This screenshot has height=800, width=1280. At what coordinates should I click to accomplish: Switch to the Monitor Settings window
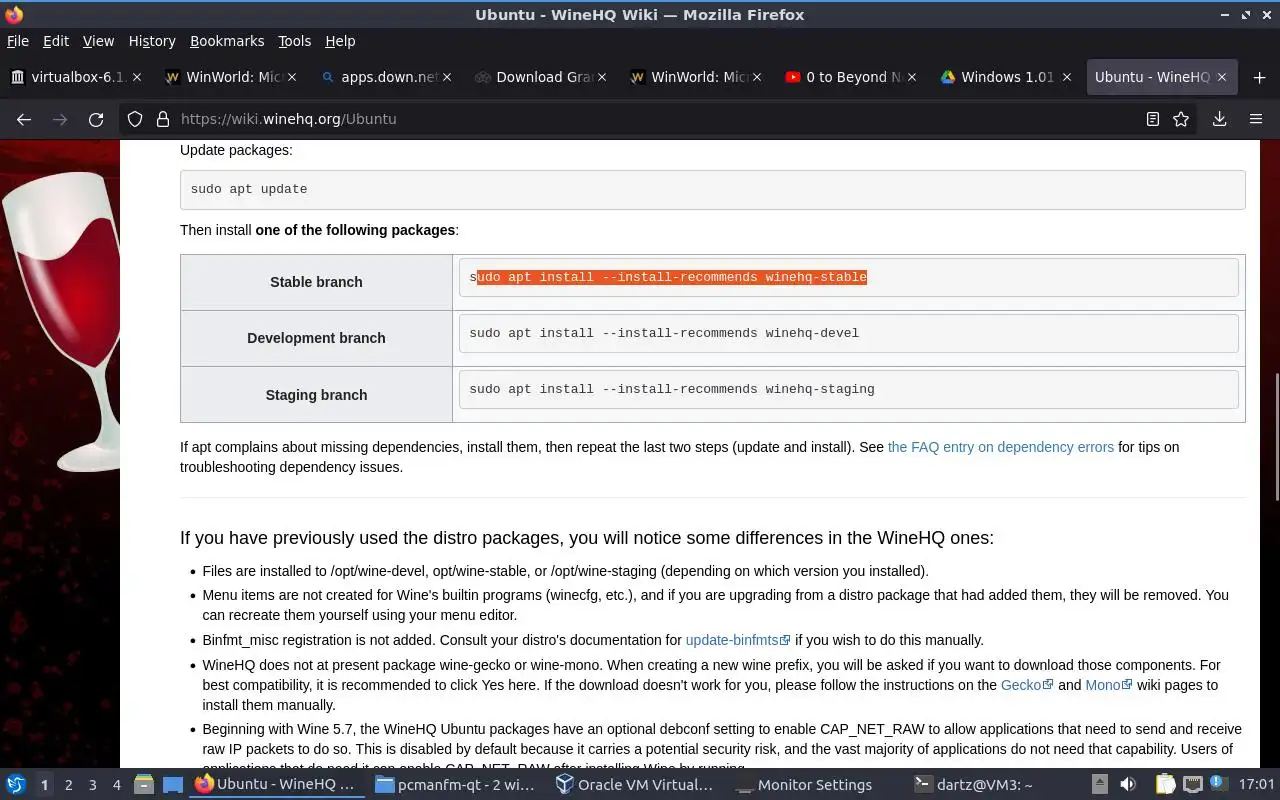(815, 785)
